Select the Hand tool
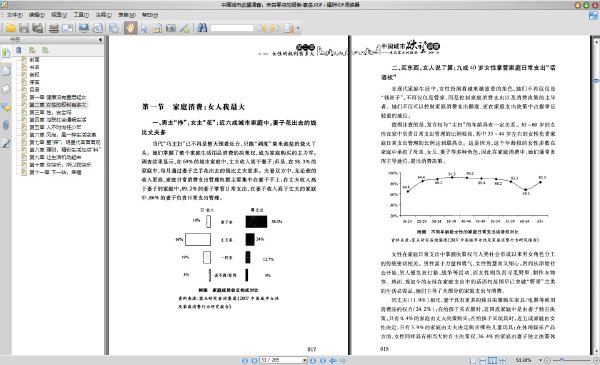 click(x=130, y=28)
